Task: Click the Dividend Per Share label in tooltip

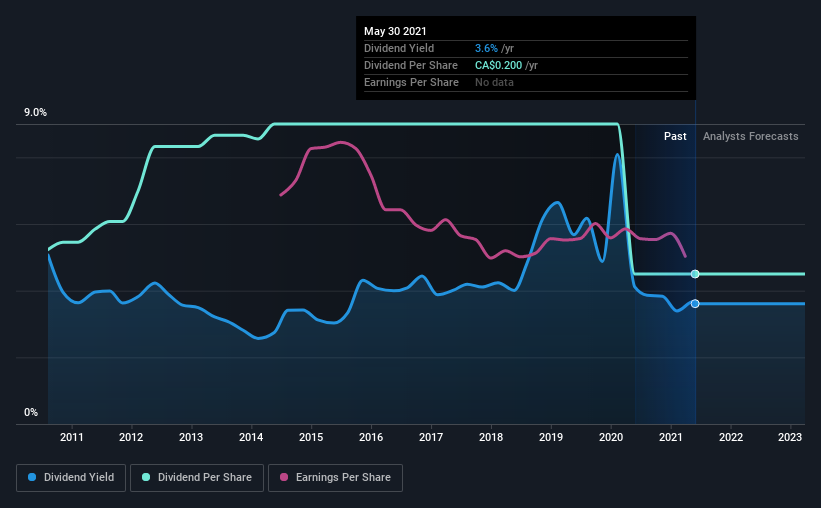Action: click(x=411, y=65)
